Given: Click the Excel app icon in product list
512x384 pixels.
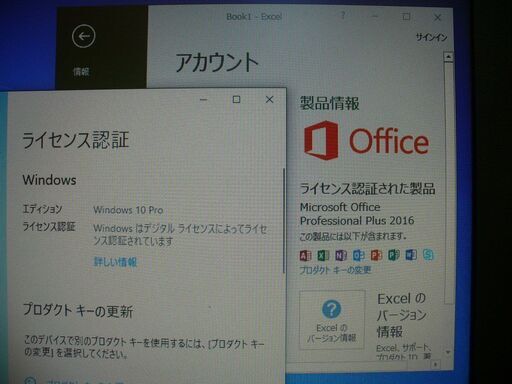Looking at the screenshot, I should coord(323,255).
